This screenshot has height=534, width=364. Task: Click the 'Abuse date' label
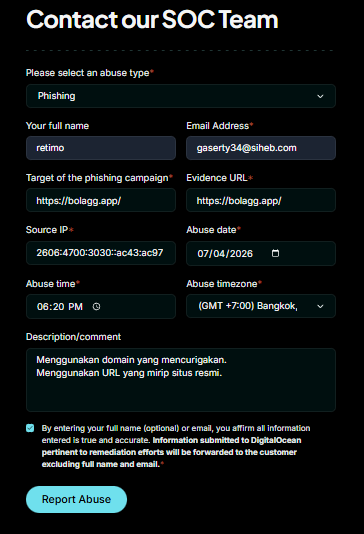[211, 230]
